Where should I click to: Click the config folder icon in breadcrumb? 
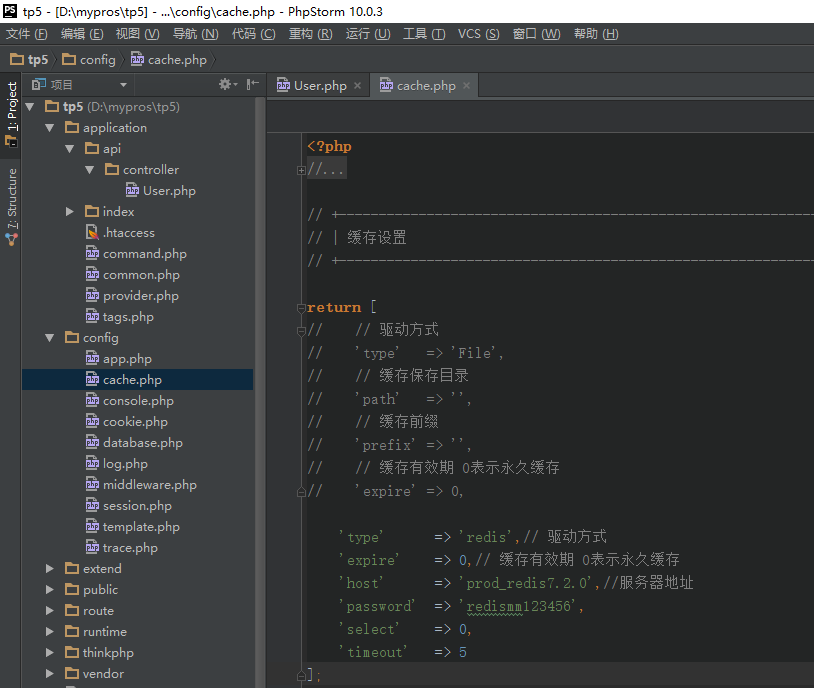pyautogui.click(x=69, y=59)
